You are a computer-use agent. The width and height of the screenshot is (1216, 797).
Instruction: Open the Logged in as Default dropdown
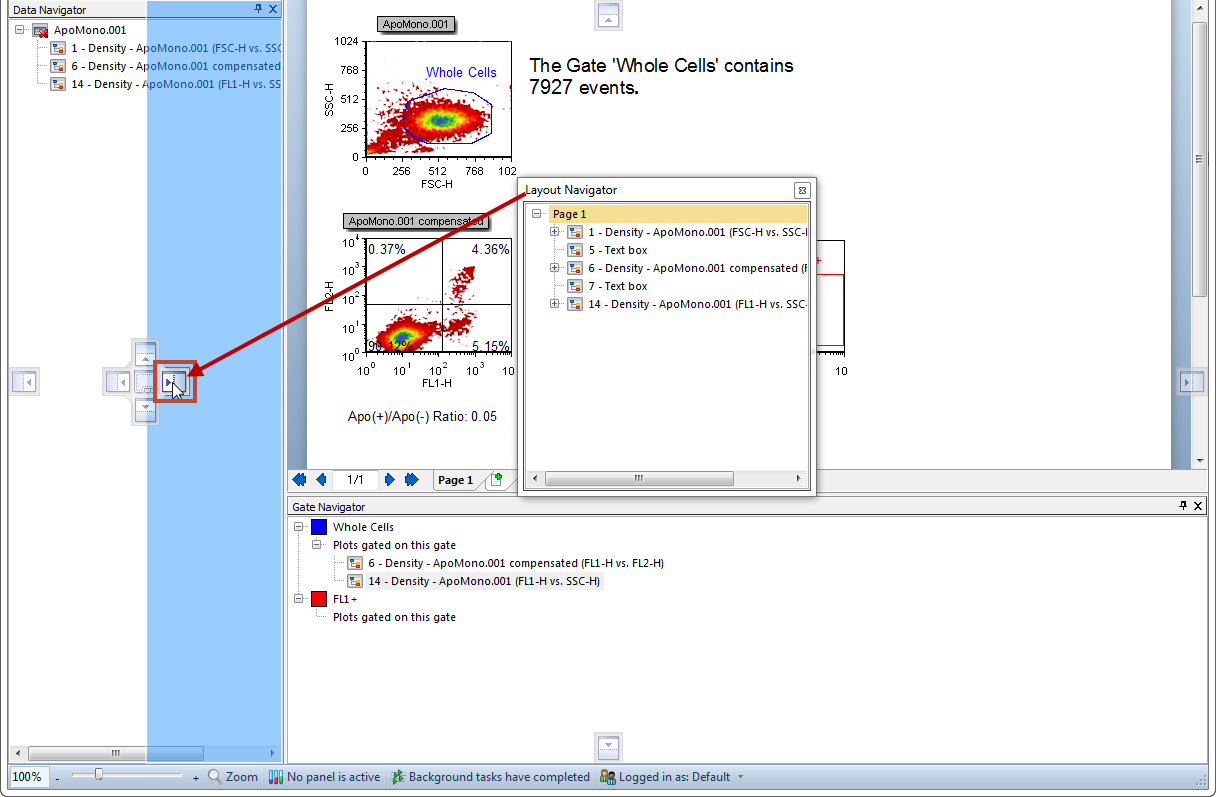(x=740, y=777)
